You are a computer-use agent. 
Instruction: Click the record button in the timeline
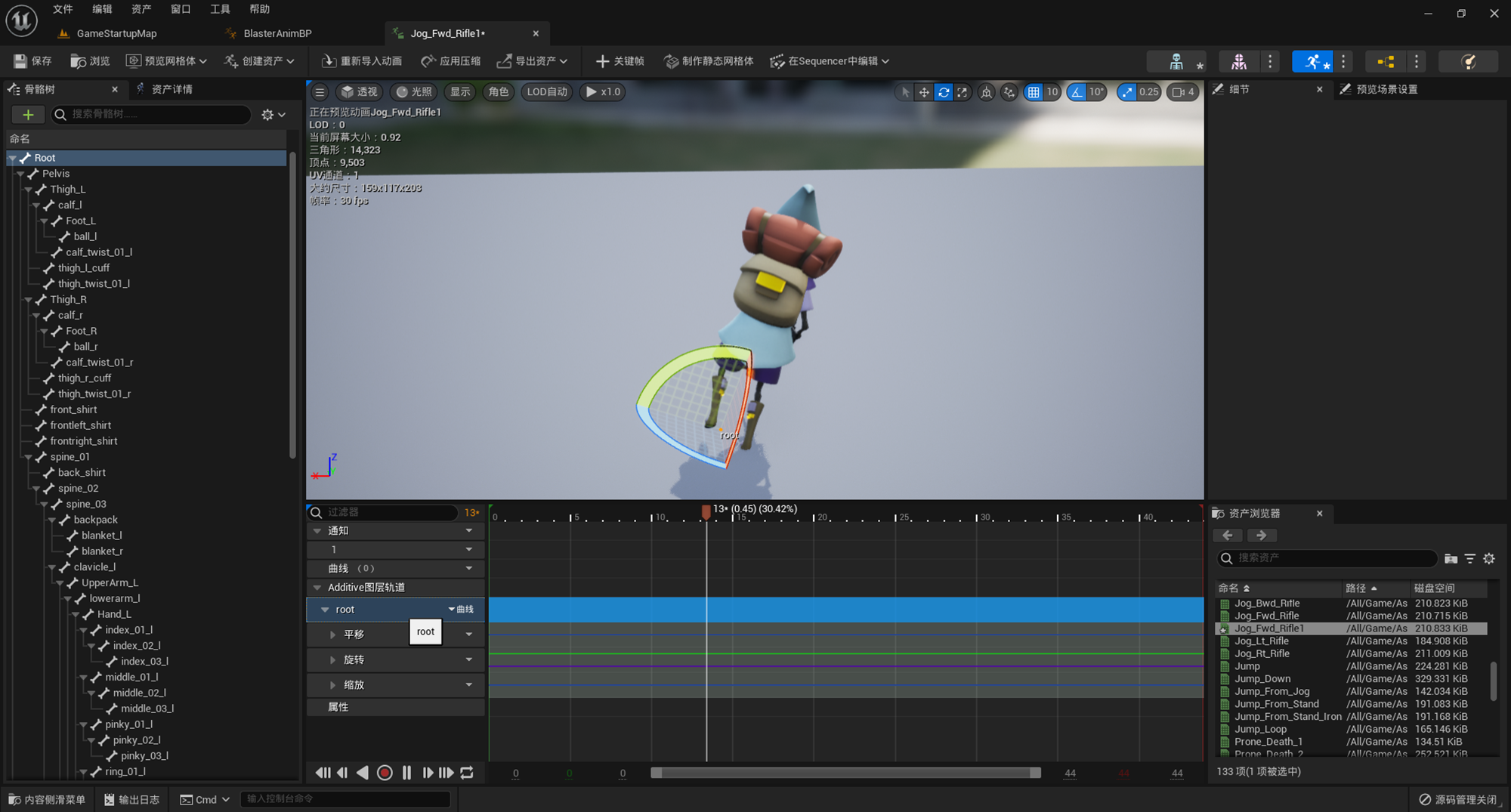pos(385,773)
